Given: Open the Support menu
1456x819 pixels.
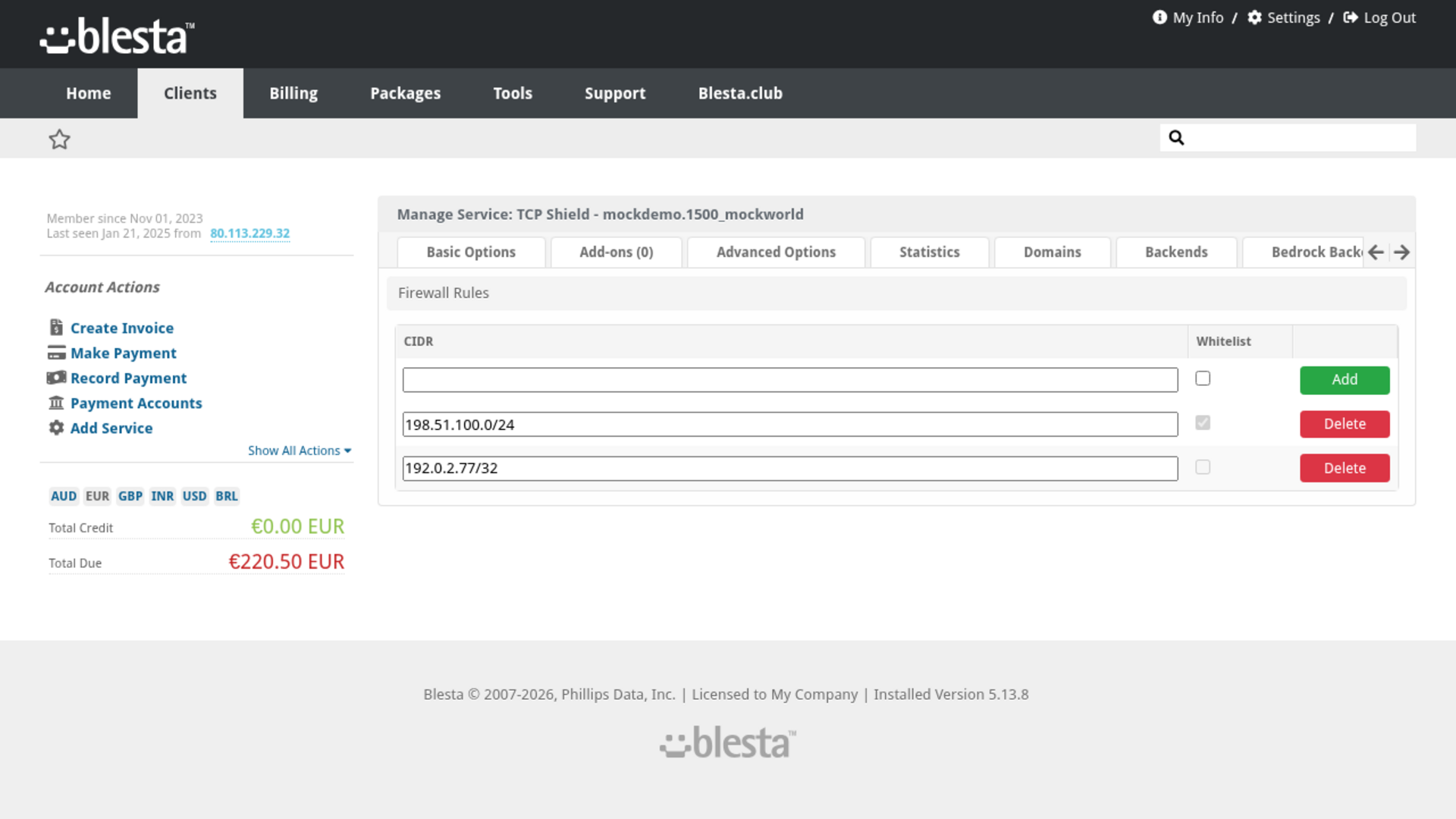Looking at the screenshot, I should coord(615,93).
